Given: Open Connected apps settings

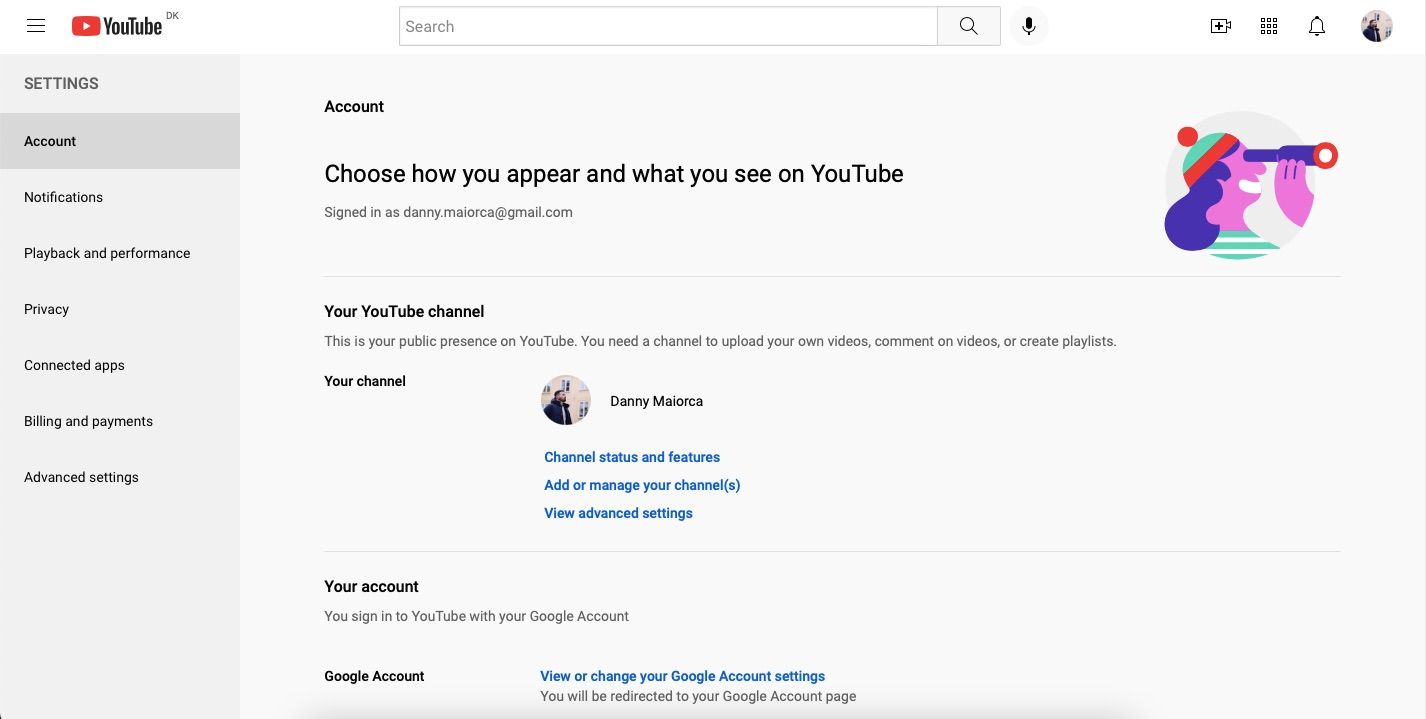Looking at the screenshot, I should click(x=74, y=365).
